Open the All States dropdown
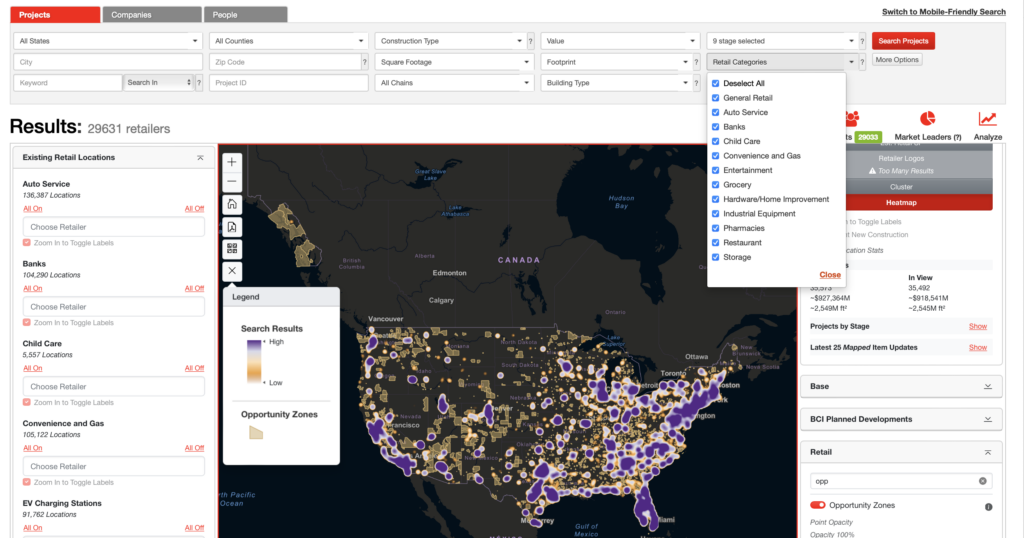1024x538 pixels. pos(108,41)
